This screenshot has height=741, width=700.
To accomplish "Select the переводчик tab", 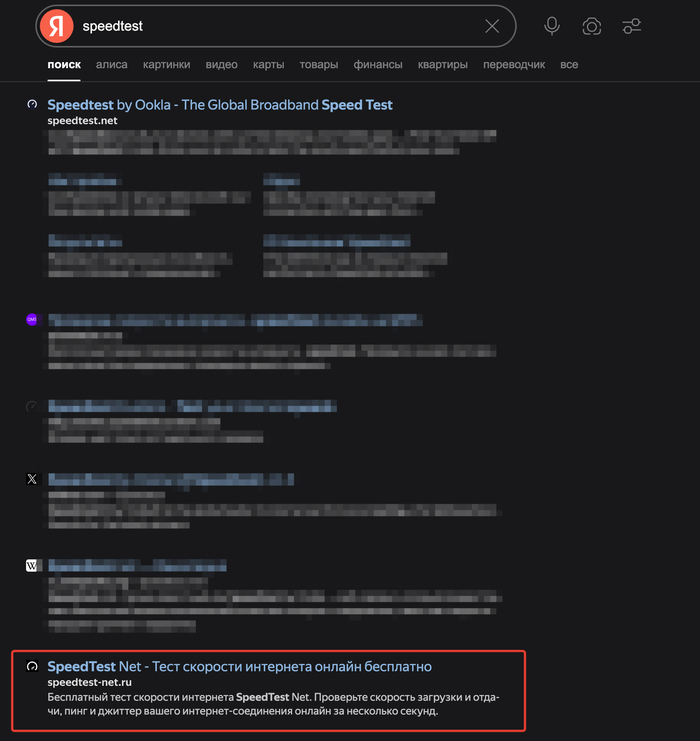I will click(x=514, y=65).
